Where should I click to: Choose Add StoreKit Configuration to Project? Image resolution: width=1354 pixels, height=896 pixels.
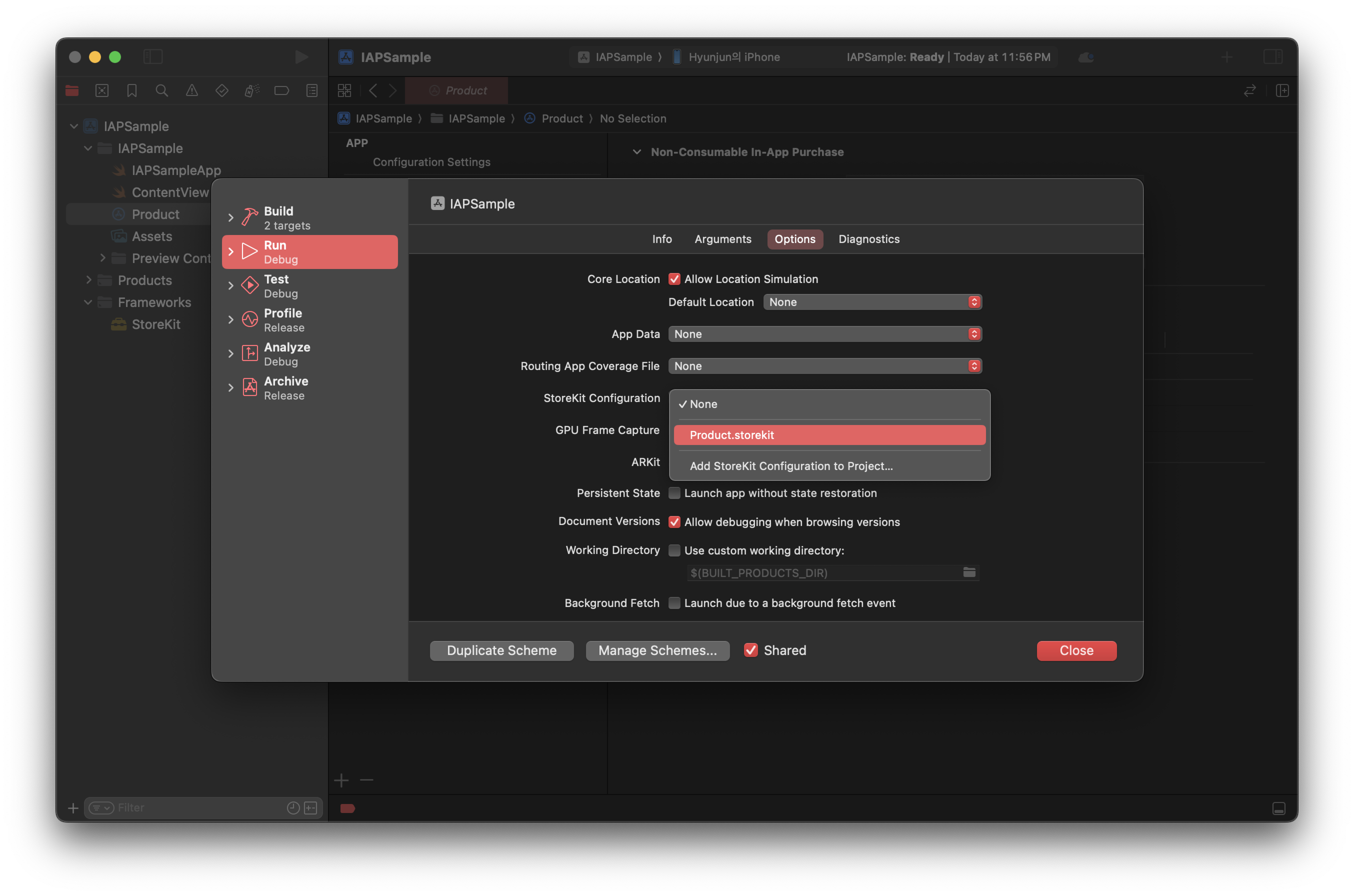[x=791, y=466]
